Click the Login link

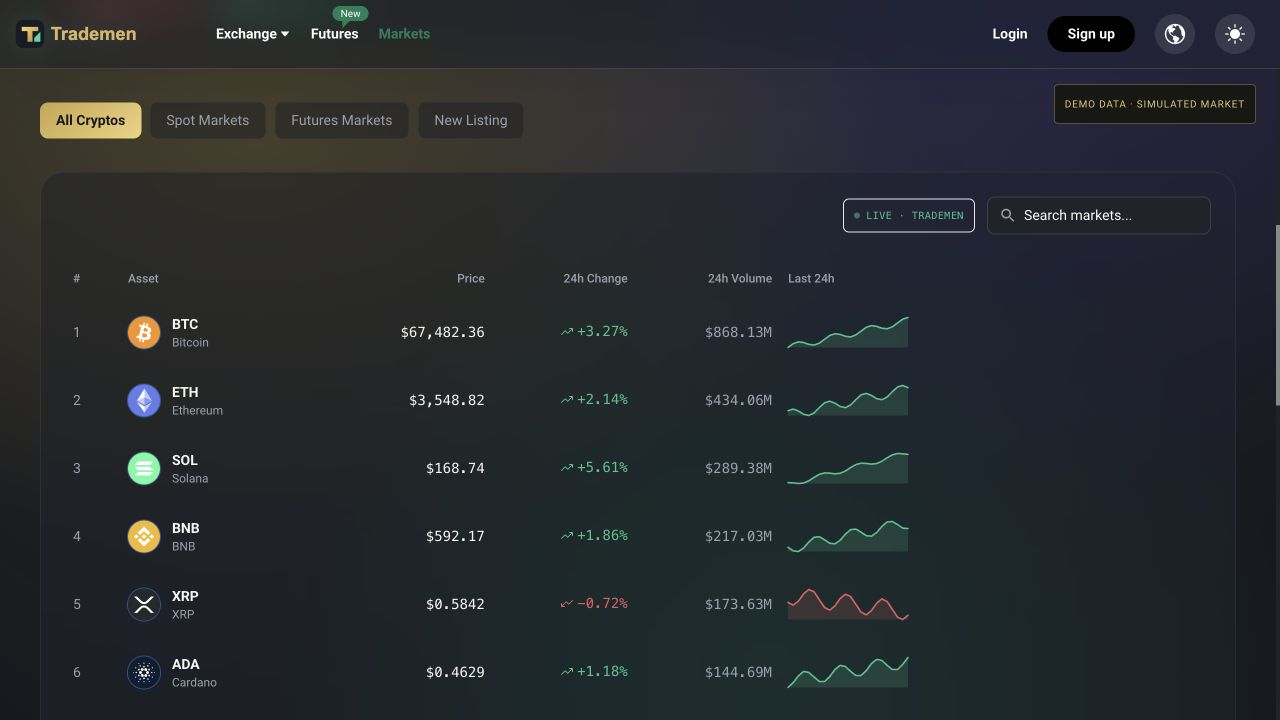(x=1010, y=34)
